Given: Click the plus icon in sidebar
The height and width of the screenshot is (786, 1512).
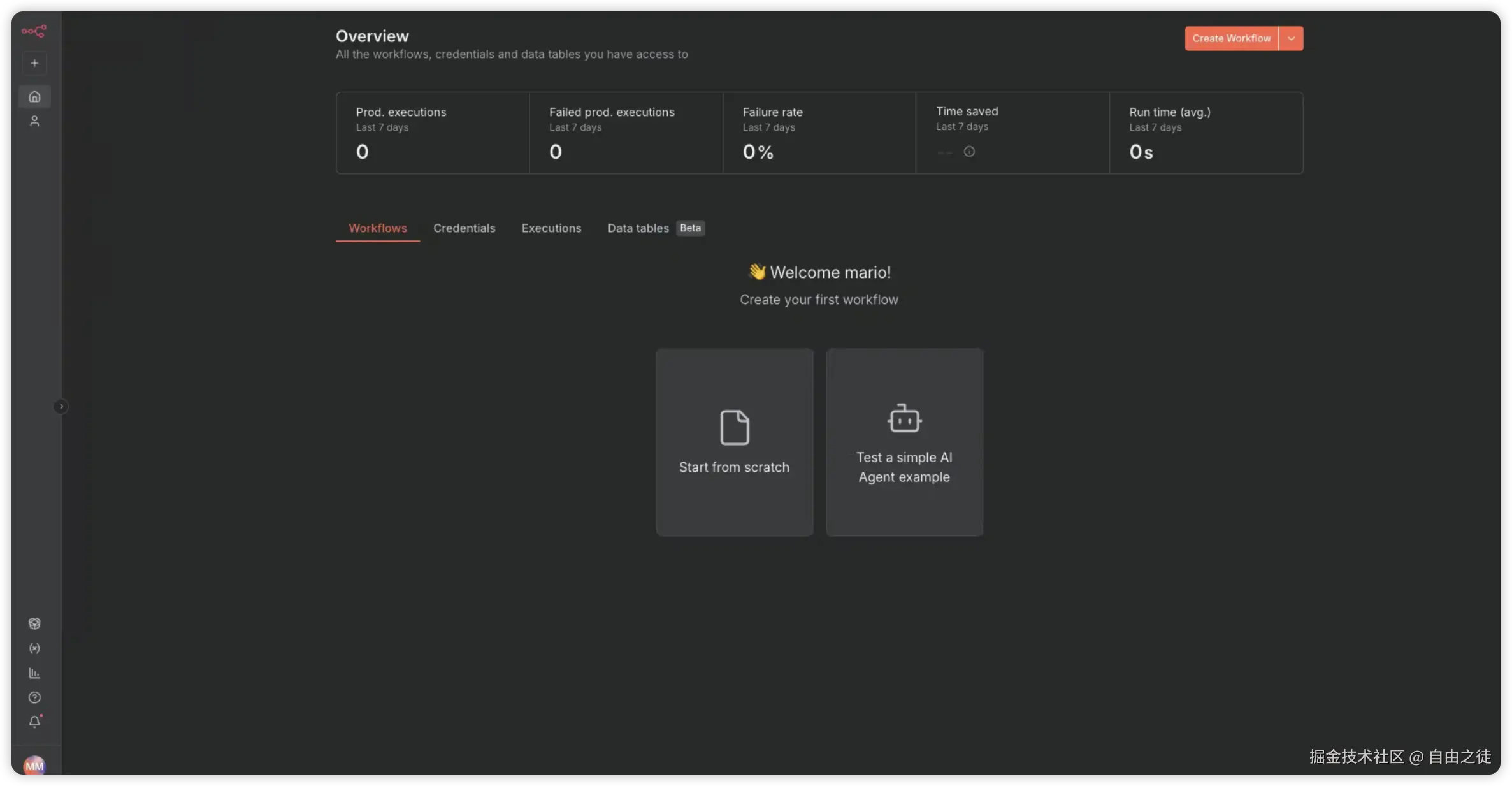Looking at the screenshot, I should pos(34,63).
